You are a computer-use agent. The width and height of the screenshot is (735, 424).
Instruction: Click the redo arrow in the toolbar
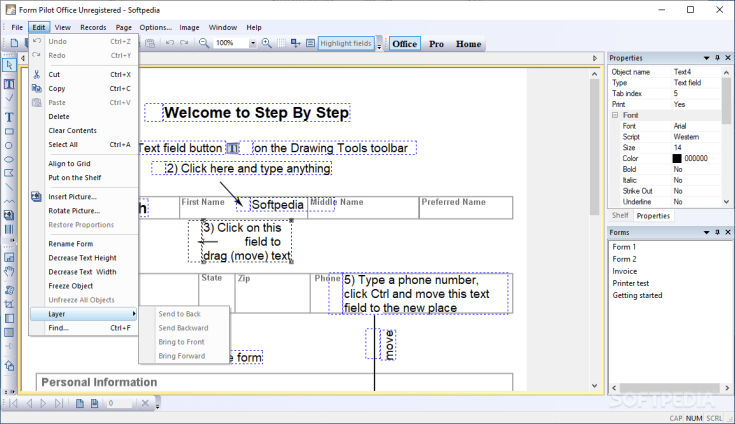184,43
